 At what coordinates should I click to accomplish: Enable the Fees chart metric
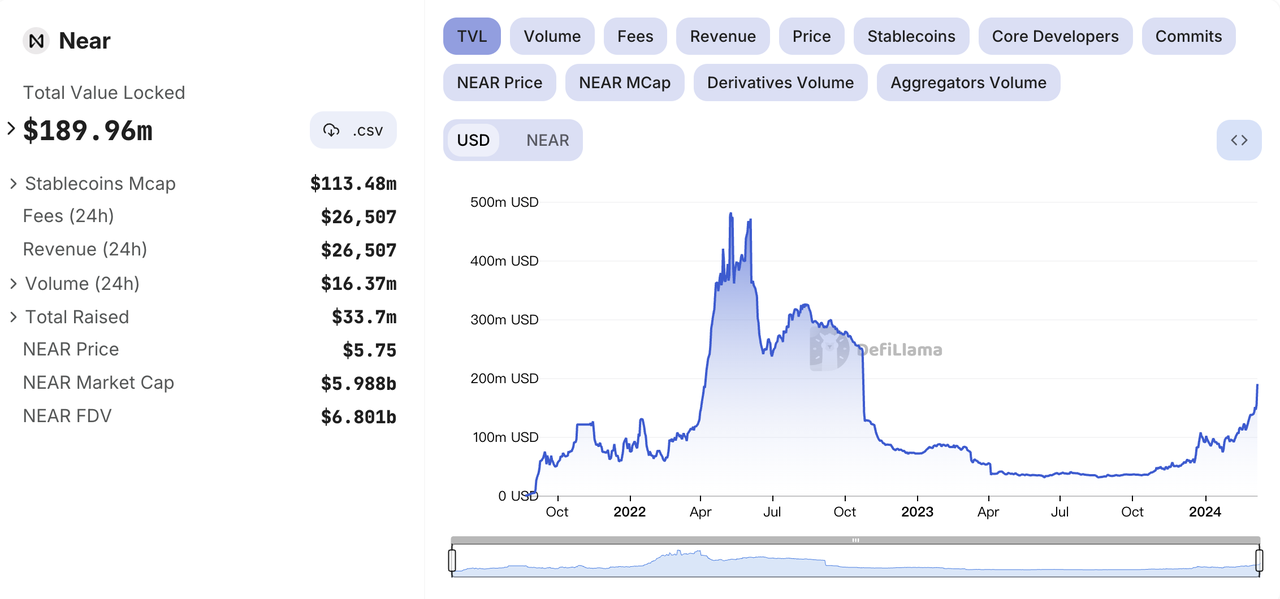(x=635, y=36)
